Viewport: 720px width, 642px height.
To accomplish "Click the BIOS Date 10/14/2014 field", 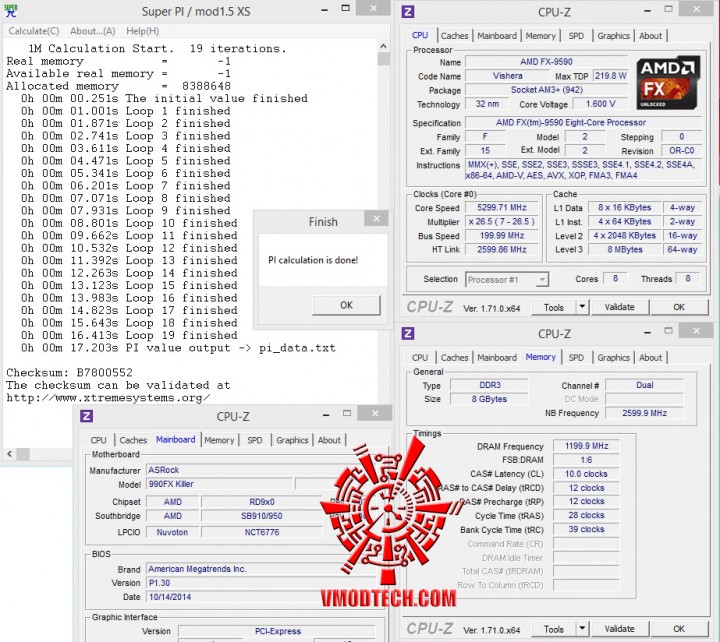I will (x=262, y=597).
